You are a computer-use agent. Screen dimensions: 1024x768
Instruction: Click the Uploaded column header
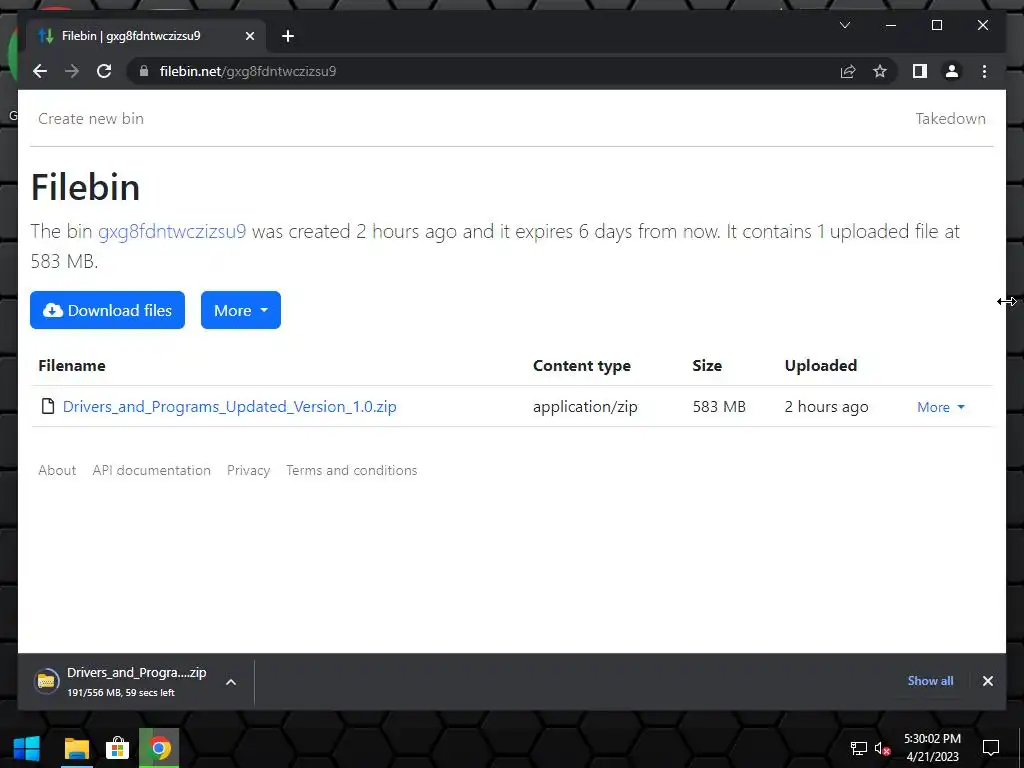click(821, 366)
